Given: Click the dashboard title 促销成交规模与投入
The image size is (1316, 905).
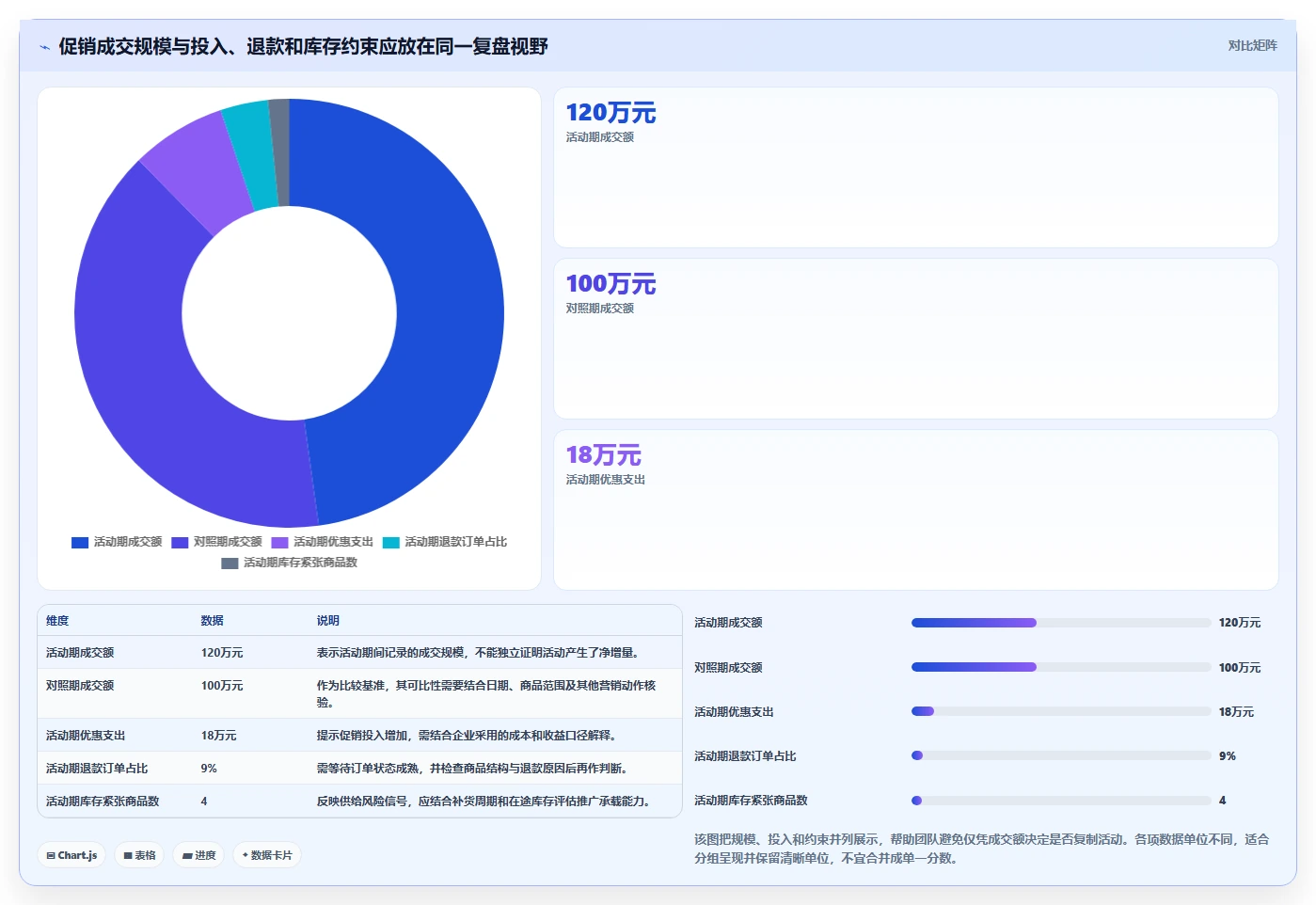Looking at the screenshot, I should pyautogui.click(x=303, y=46).
